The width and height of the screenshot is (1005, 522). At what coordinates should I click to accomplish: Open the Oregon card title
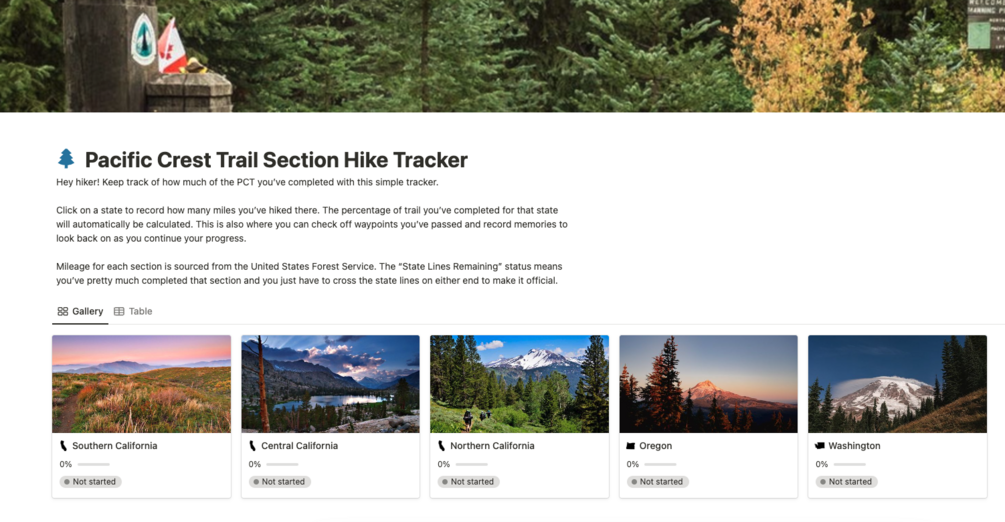(656, 446)
